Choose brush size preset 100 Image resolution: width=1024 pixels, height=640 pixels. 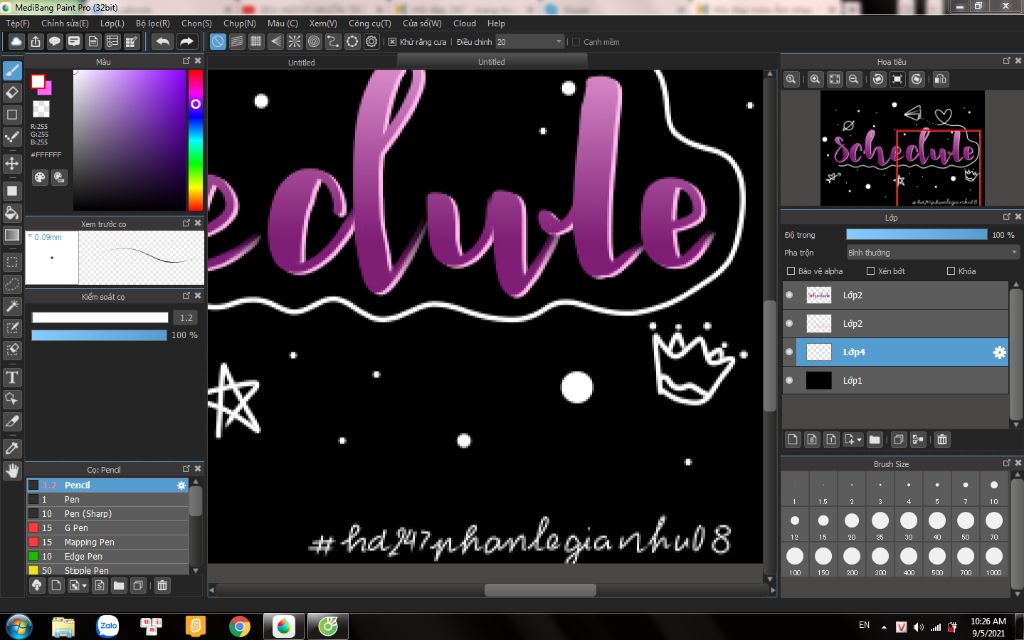pyautogui.click(x=795, y=560)
